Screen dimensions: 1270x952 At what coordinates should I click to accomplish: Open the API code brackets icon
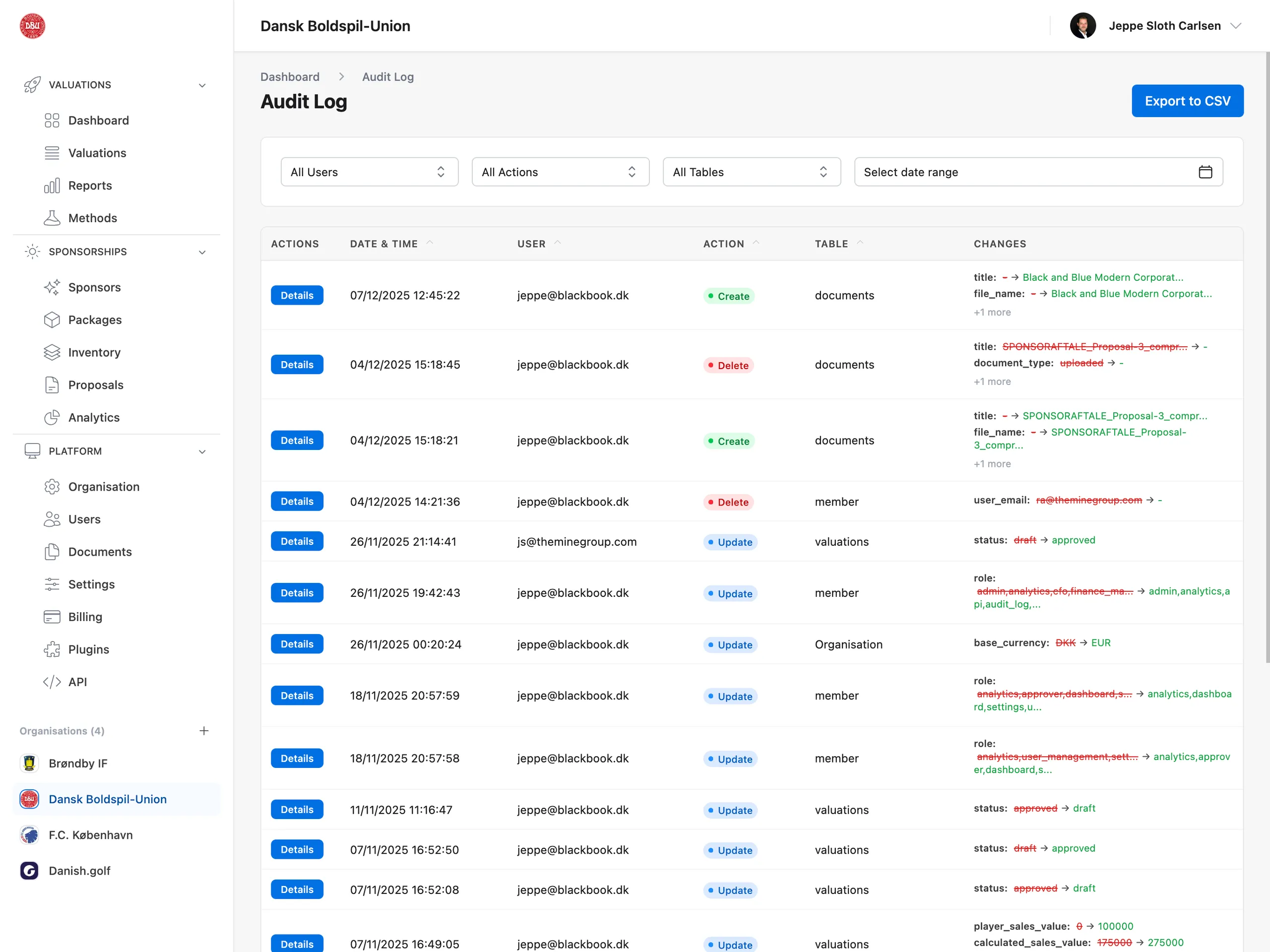pos(52,682)
